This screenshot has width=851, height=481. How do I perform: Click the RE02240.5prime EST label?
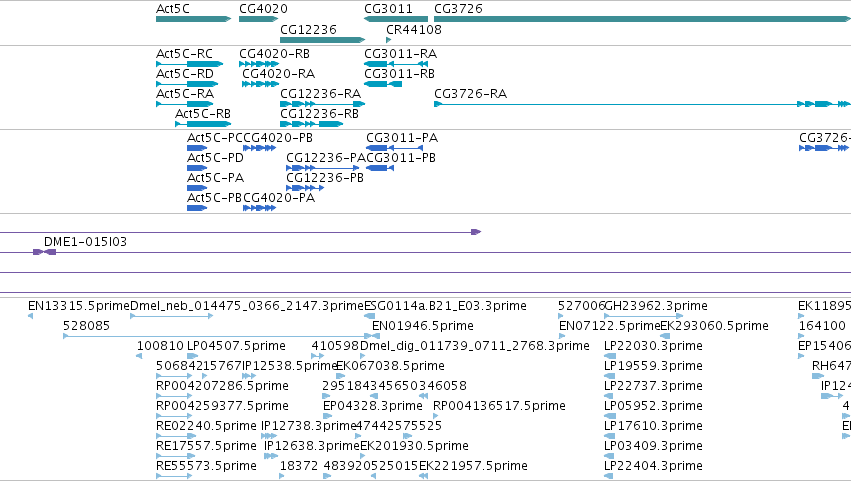tap(206, 426)
